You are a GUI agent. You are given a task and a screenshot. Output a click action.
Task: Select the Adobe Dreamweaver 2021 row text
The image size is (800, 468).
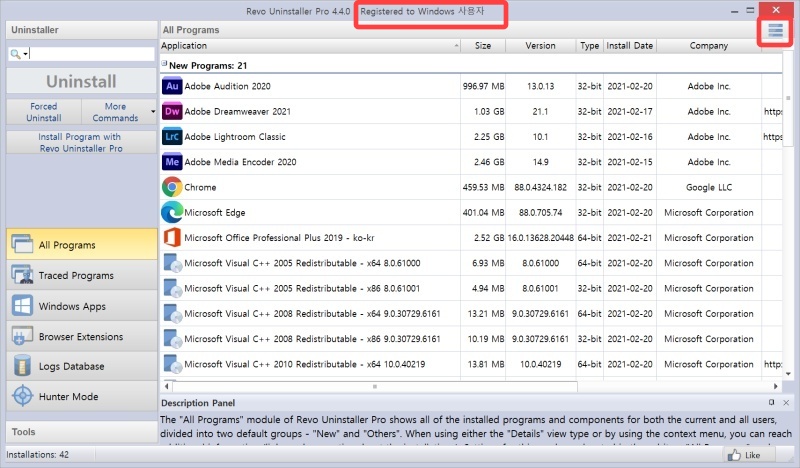pyautogui.click(x=237, y=111)
